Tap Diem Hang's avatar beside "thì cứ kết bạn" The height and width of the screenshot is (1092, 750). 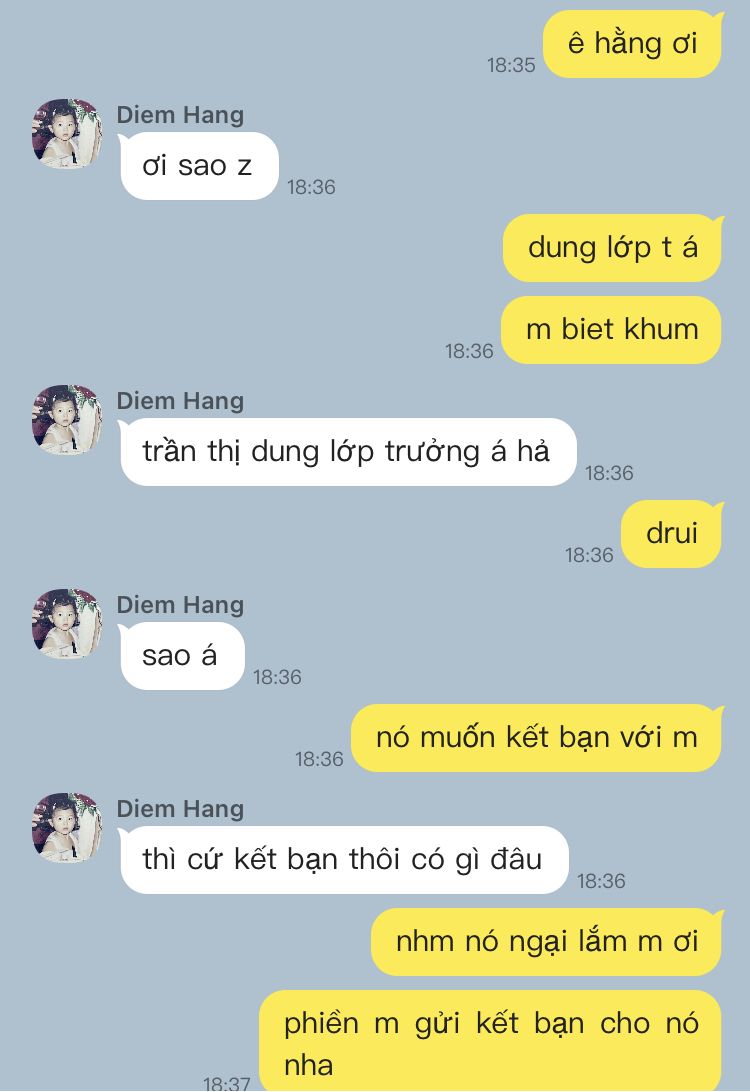pos(67,828)
